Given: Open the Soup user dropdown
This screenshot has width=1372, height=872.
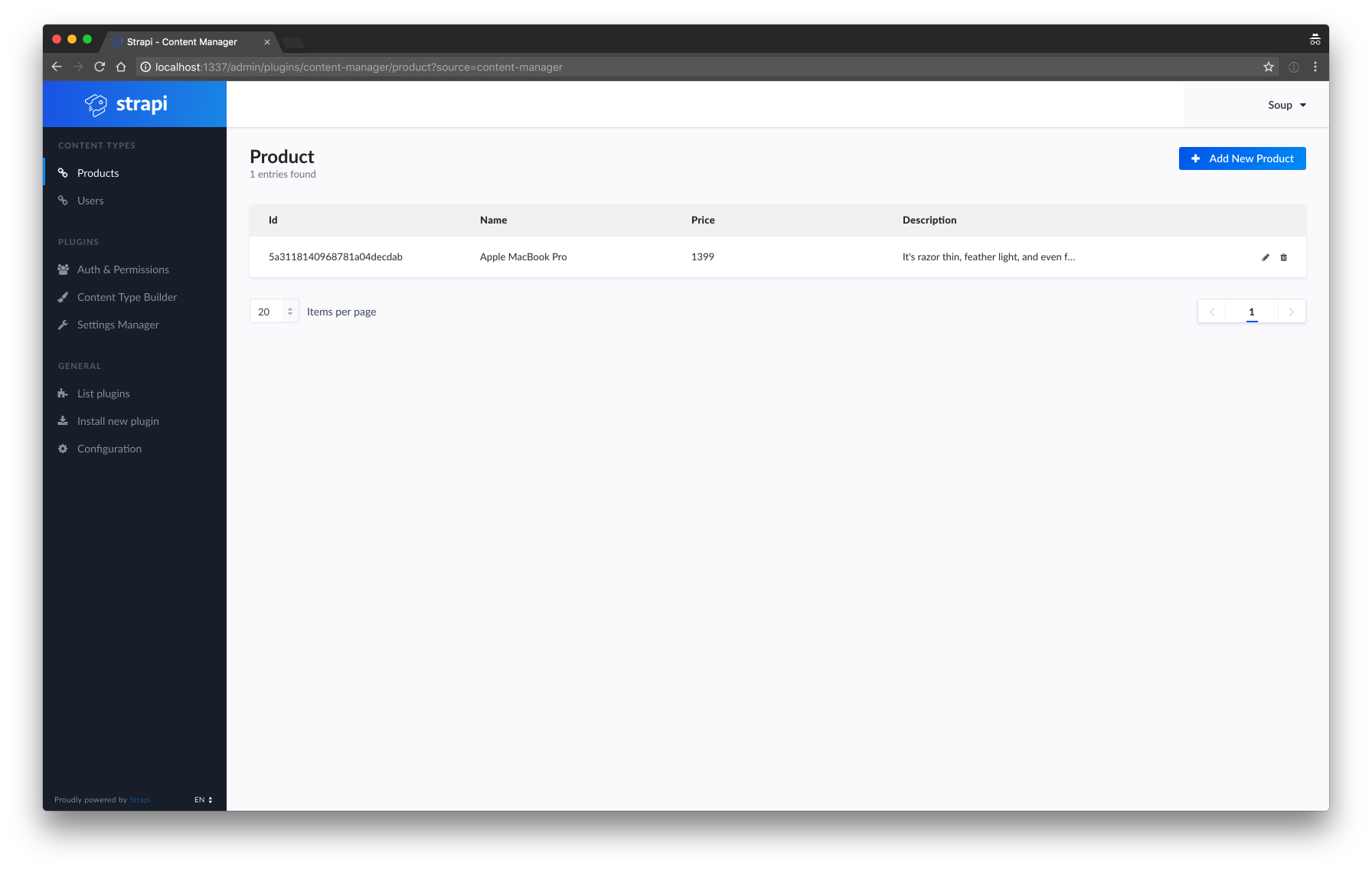Looking at the screenshot, I should 1286,105.
